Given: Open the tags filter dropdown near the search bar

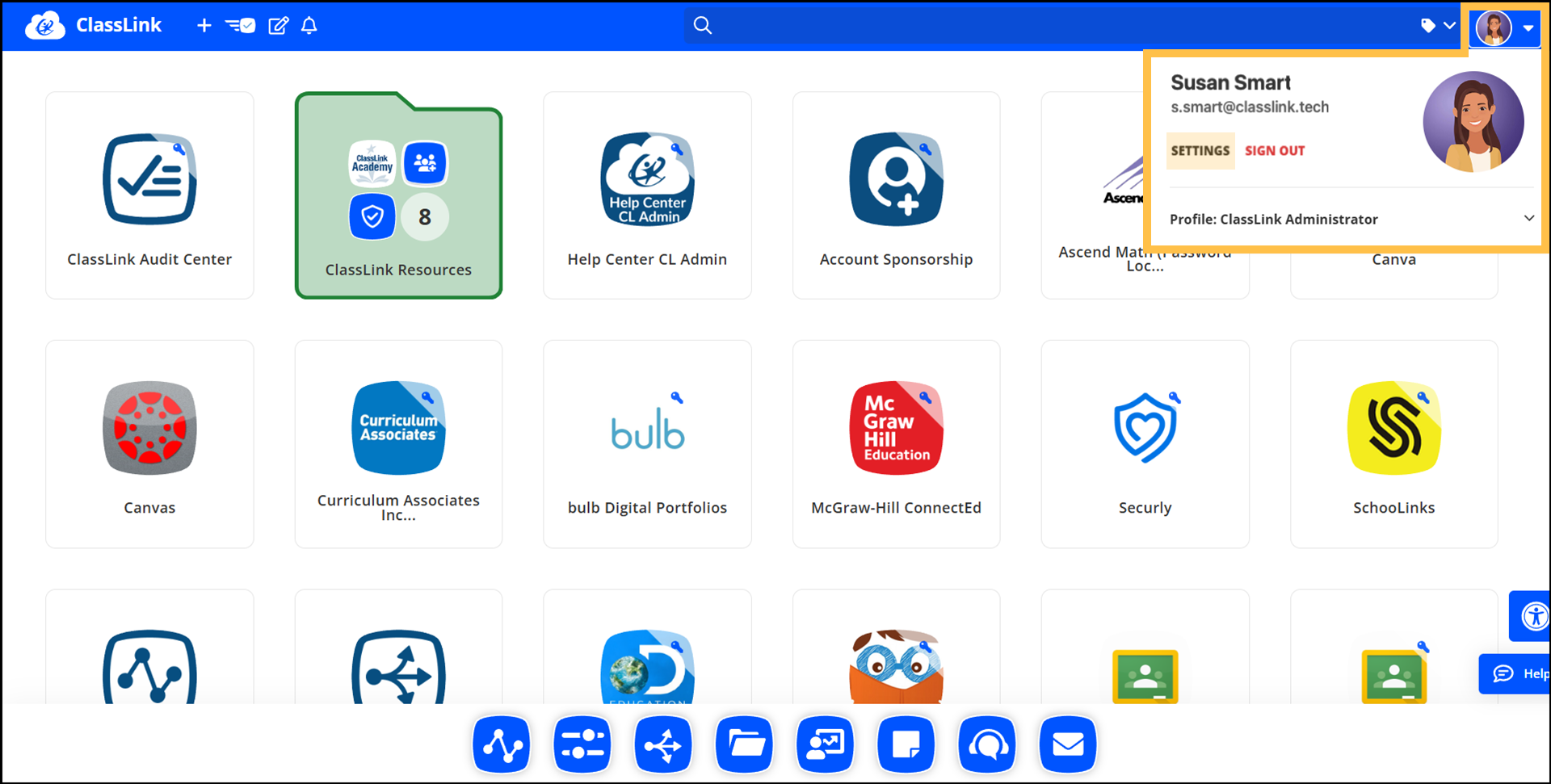Looking at the screenshot, I should [x=1435, y=25].
